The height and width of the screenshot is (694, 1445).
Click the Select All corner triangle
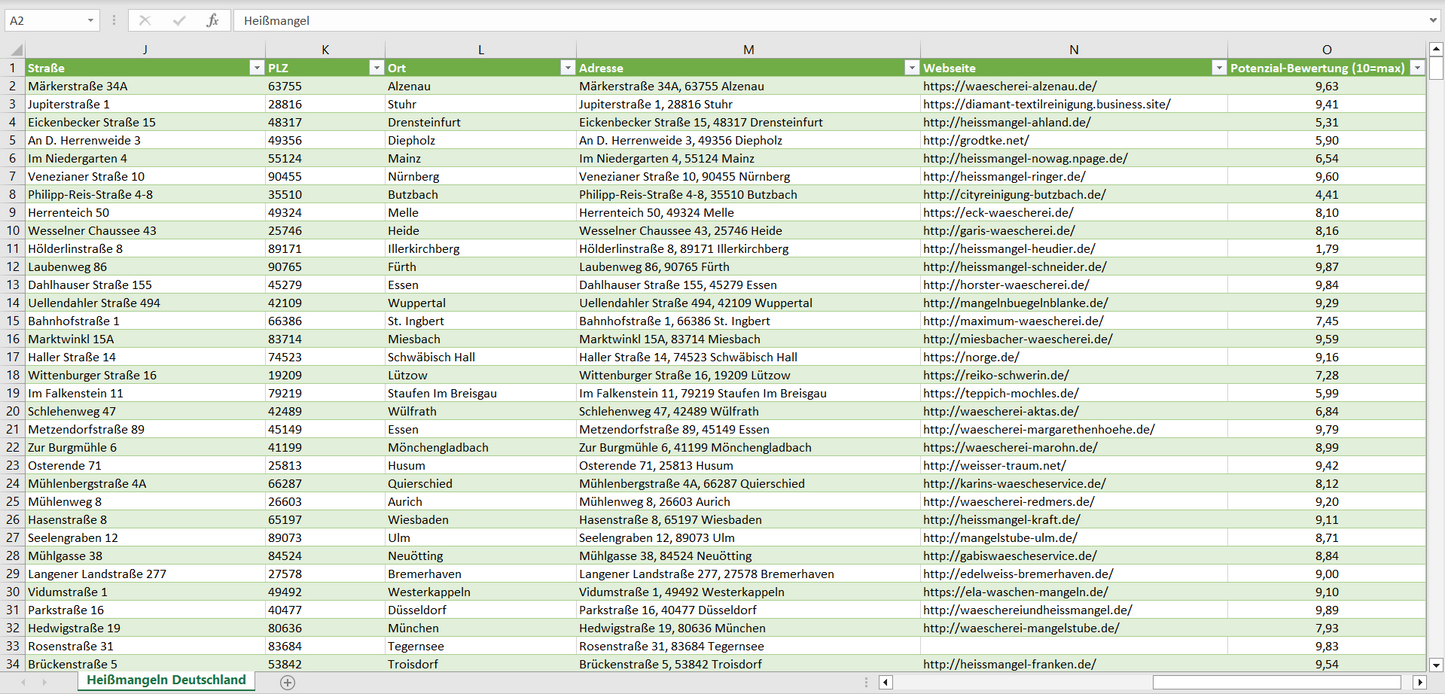(x=15, y=50)
